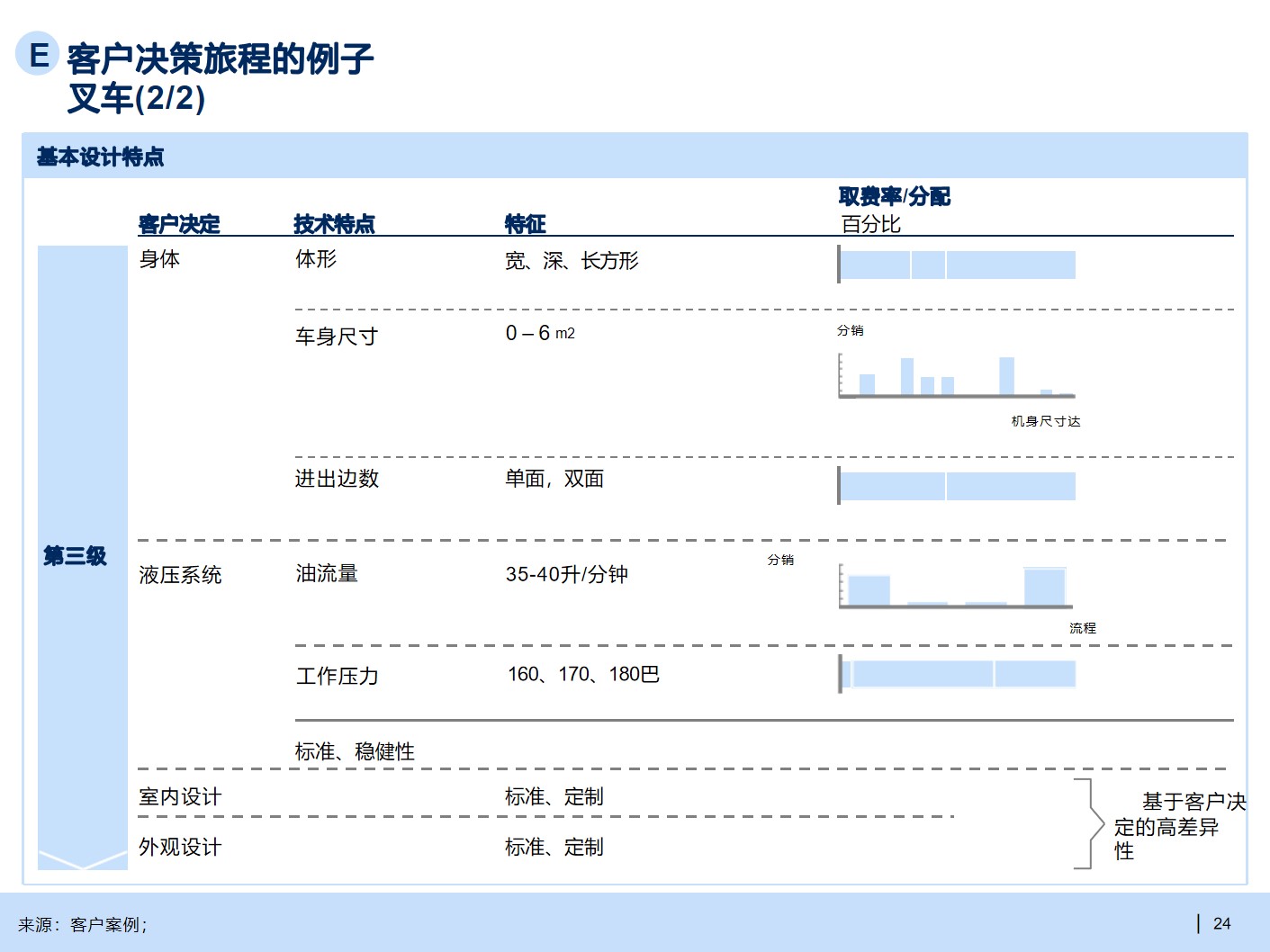The image size is (1270, 952).
Task: Select the 液压系统 row label
Action: pyautogui.click(x=180, y=575)
